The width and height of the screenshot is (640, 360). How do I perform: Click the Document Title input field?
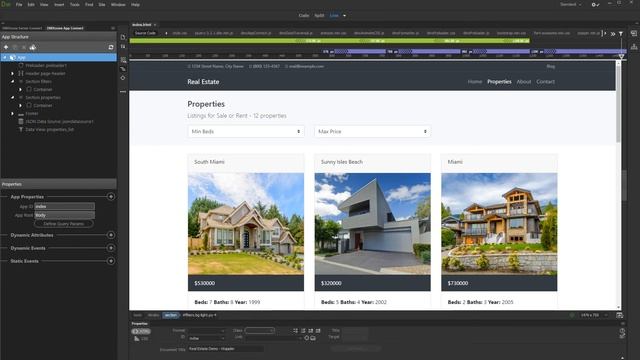click(226, 349)
